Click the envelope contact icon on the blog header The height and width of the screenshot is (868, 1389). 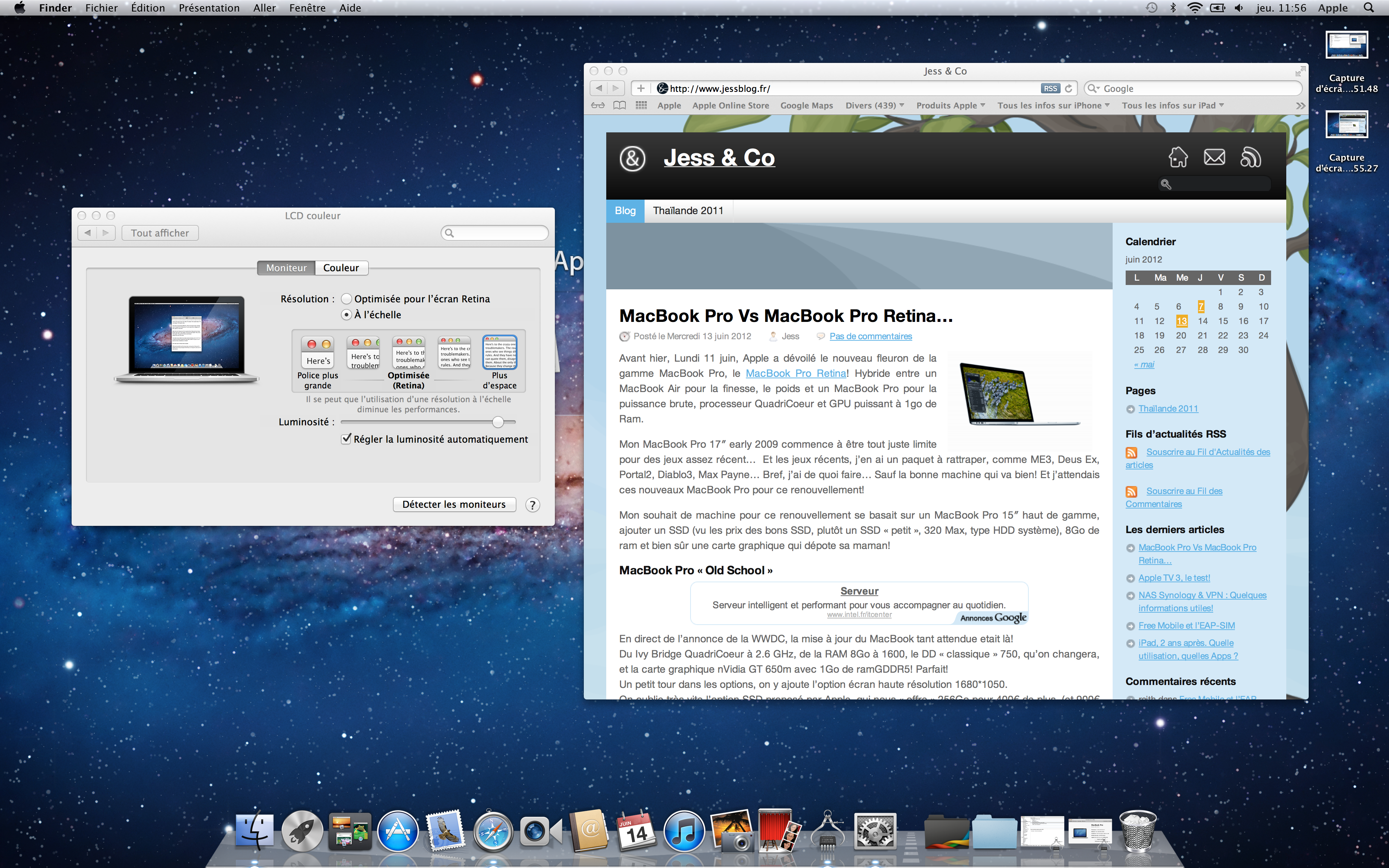pyautogui.click(x=1215, y=157)
